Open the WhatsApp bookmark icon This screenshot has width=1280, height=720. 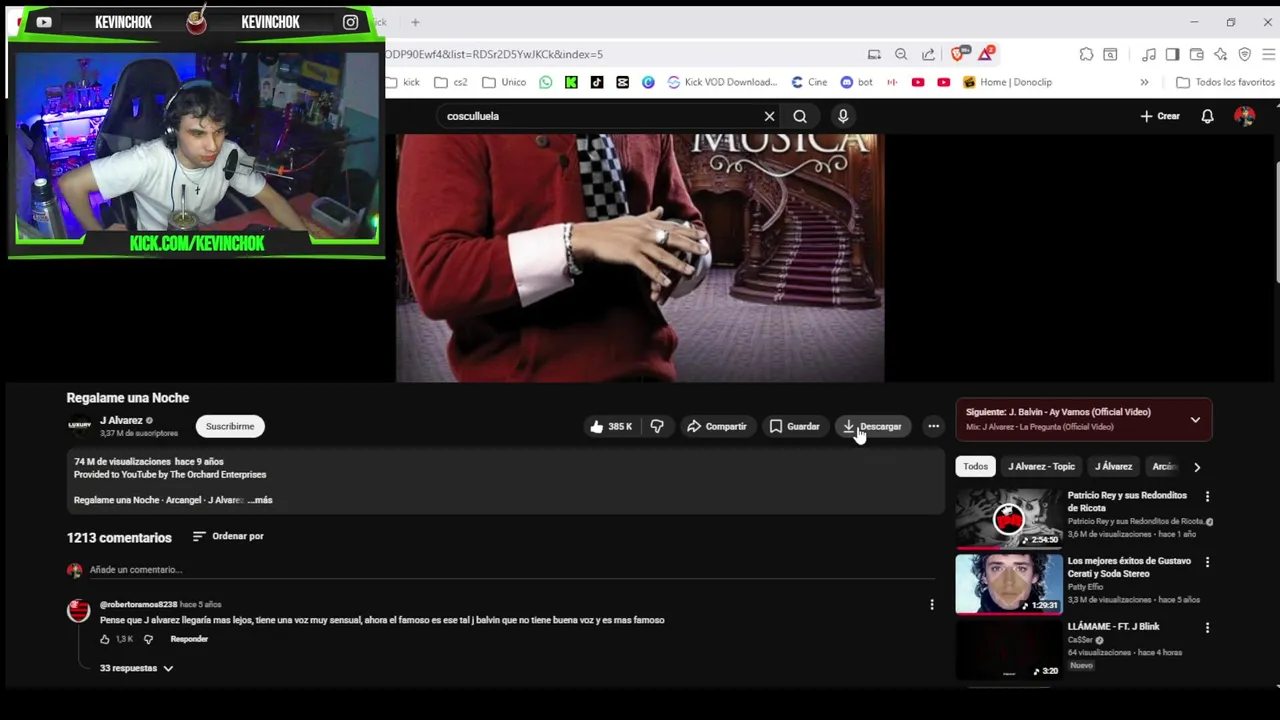coord(545,82)
